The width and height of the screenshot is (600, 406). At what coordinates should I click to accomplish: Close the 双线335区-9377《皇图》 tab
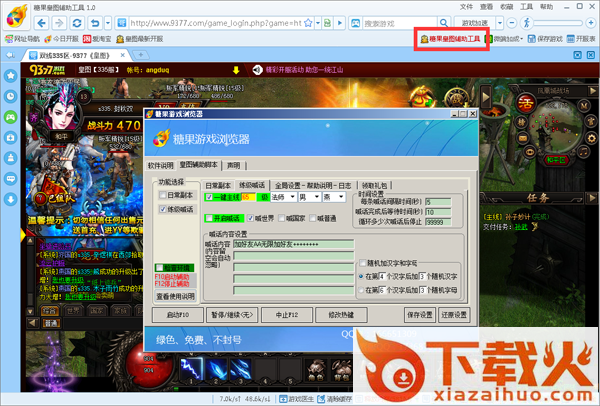point(123,55)
